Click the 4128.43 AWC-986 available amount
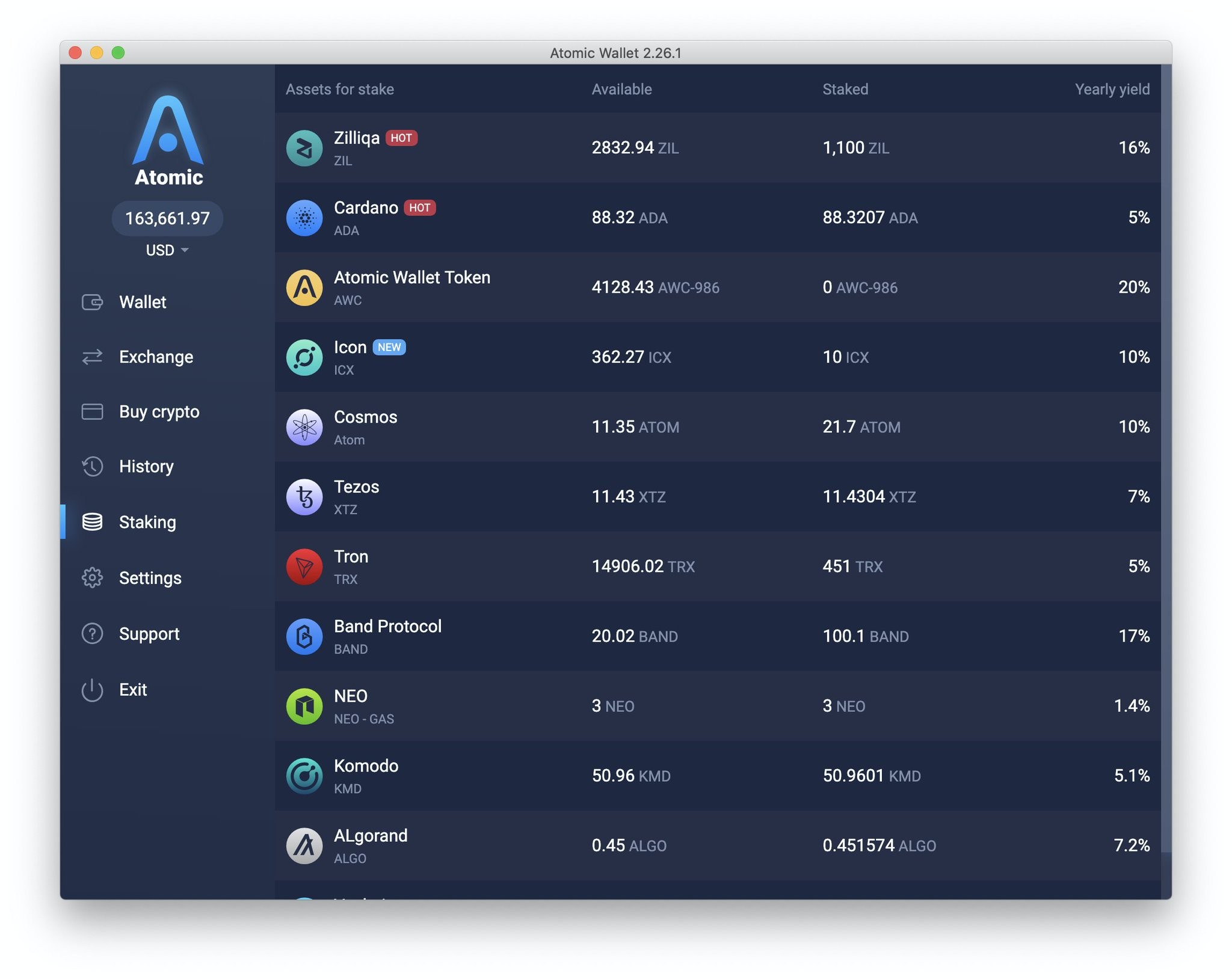This screenshot has height=979, width=1232. click(656, 287)
